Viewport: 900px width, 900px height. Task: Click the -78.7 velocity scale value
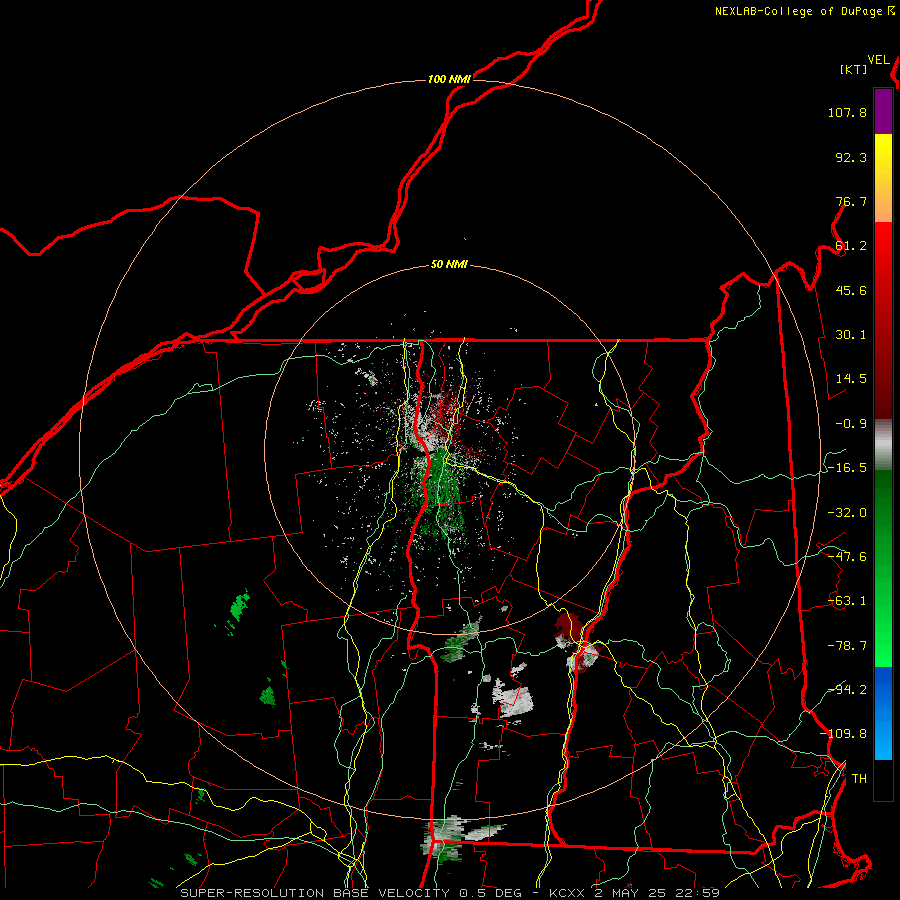pyautogui.click(x=847, y=646)
